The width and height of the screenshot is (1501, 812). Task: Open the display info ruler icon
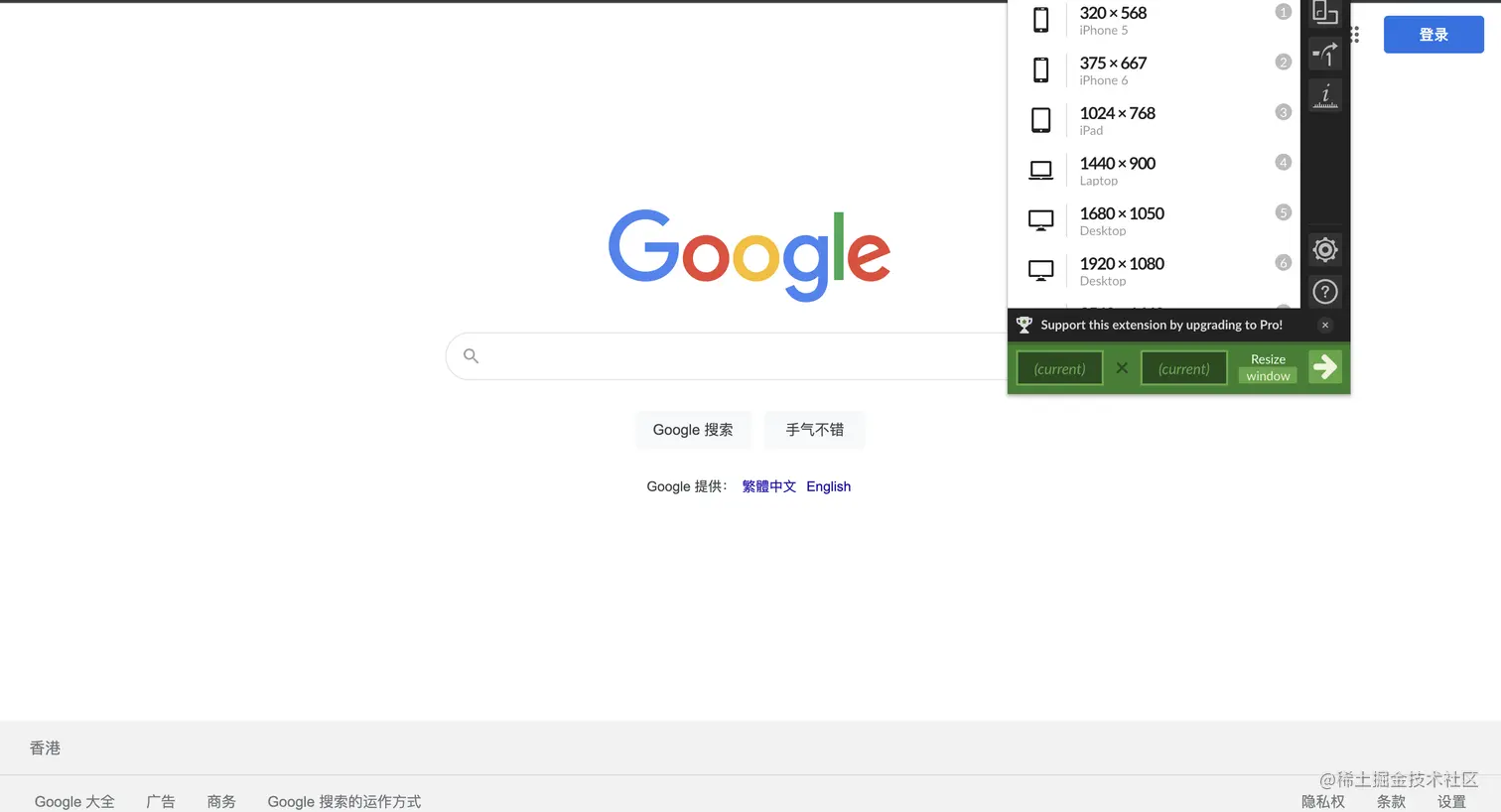click(1325, 96)
